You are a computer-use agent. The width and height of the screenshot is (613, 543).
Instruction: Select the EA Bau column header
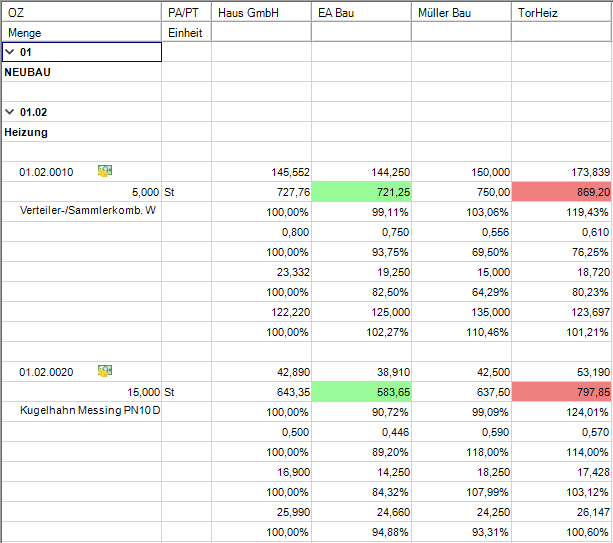click(x=361, y=12)
